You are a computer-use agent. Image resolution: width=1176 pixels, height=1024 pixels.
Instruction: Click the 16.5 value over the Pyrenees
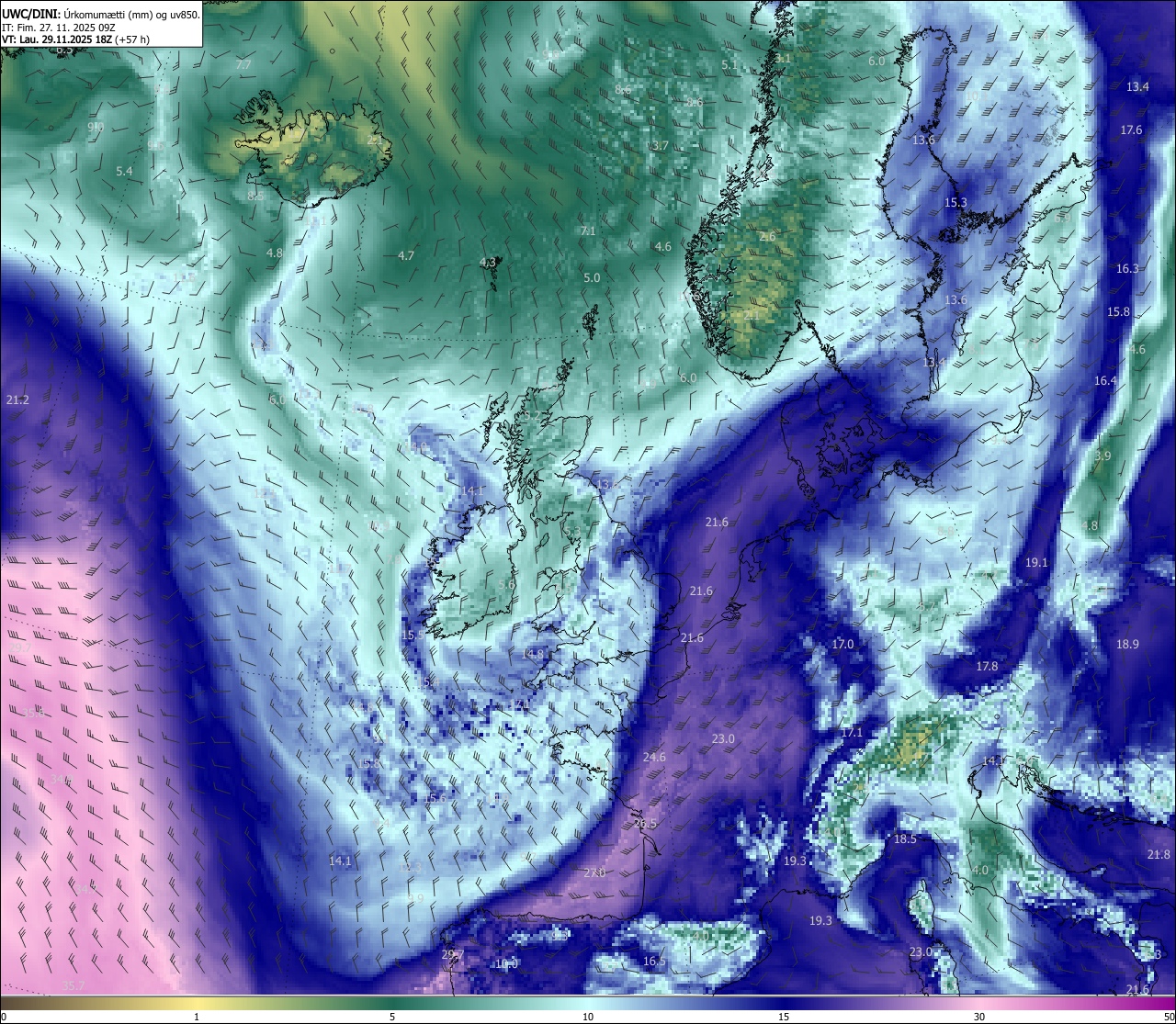point(654,962)
